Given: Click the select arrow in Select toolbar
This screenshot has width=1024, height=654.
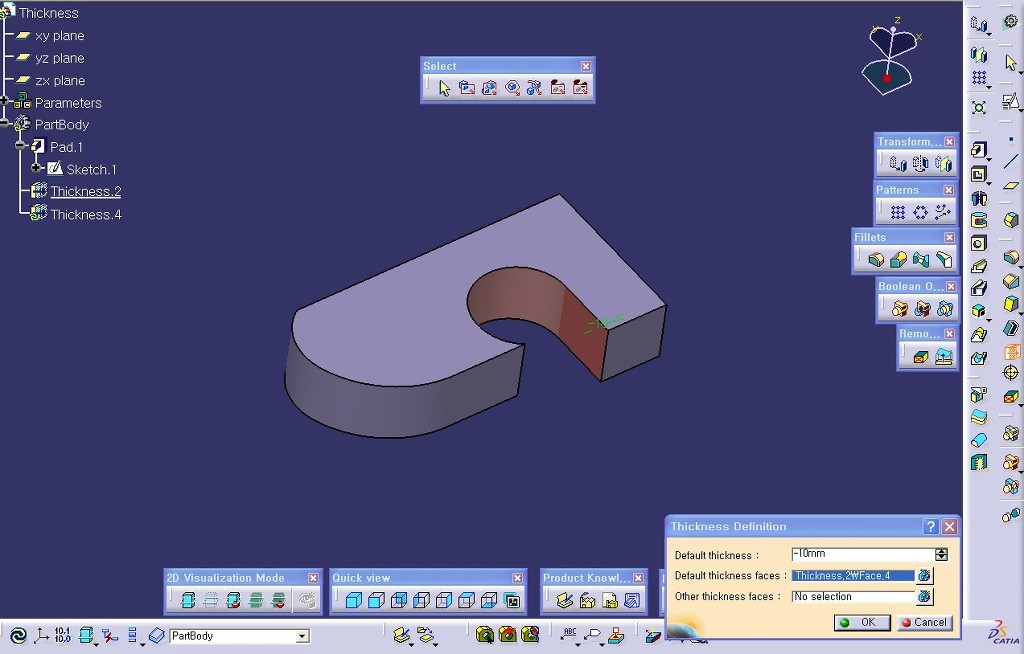Looking at the screenshot, I should [x=444, y=88].
